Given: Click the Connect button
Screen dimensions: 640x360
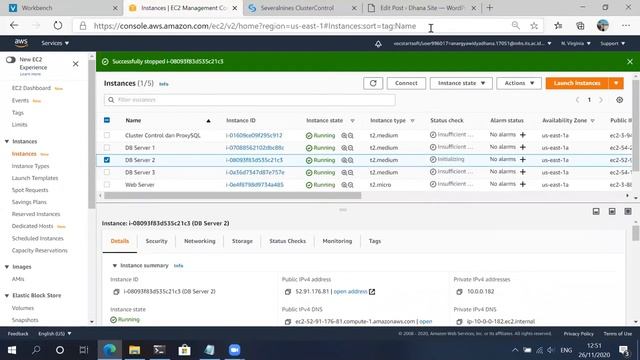Looking at the screenshot, I should 406,83.
